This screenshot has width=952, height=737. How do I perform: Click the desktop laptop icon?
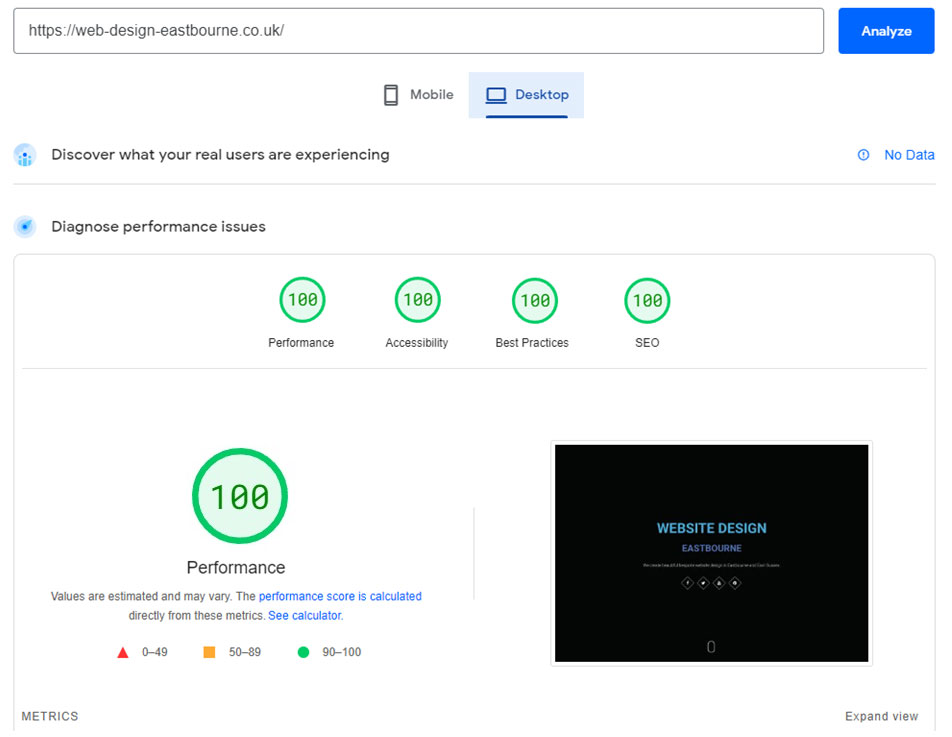(x=496, y=95)
